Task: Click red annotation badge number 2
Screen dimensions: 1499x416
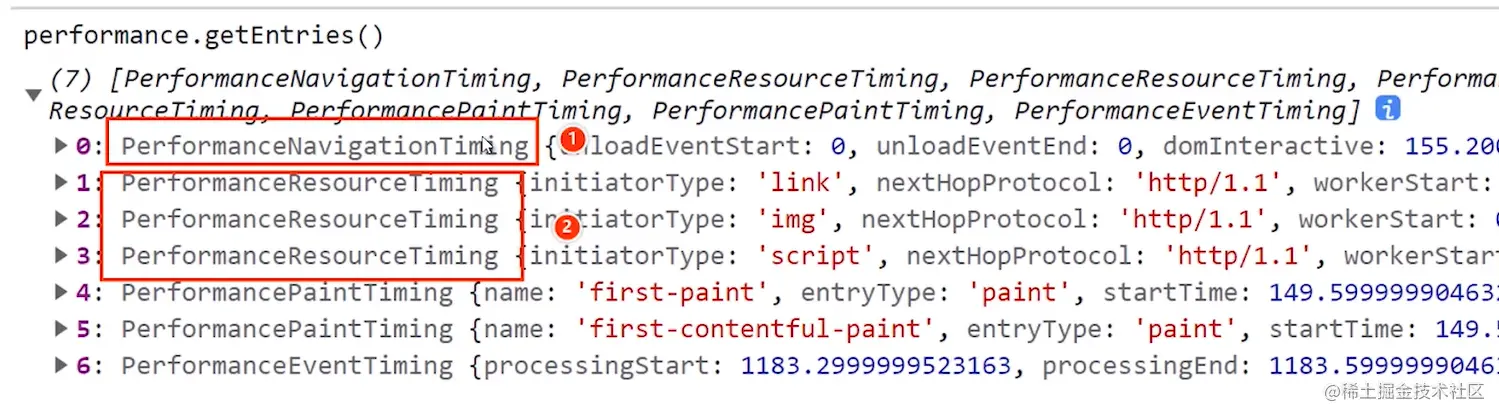Action: coord(566,226)
